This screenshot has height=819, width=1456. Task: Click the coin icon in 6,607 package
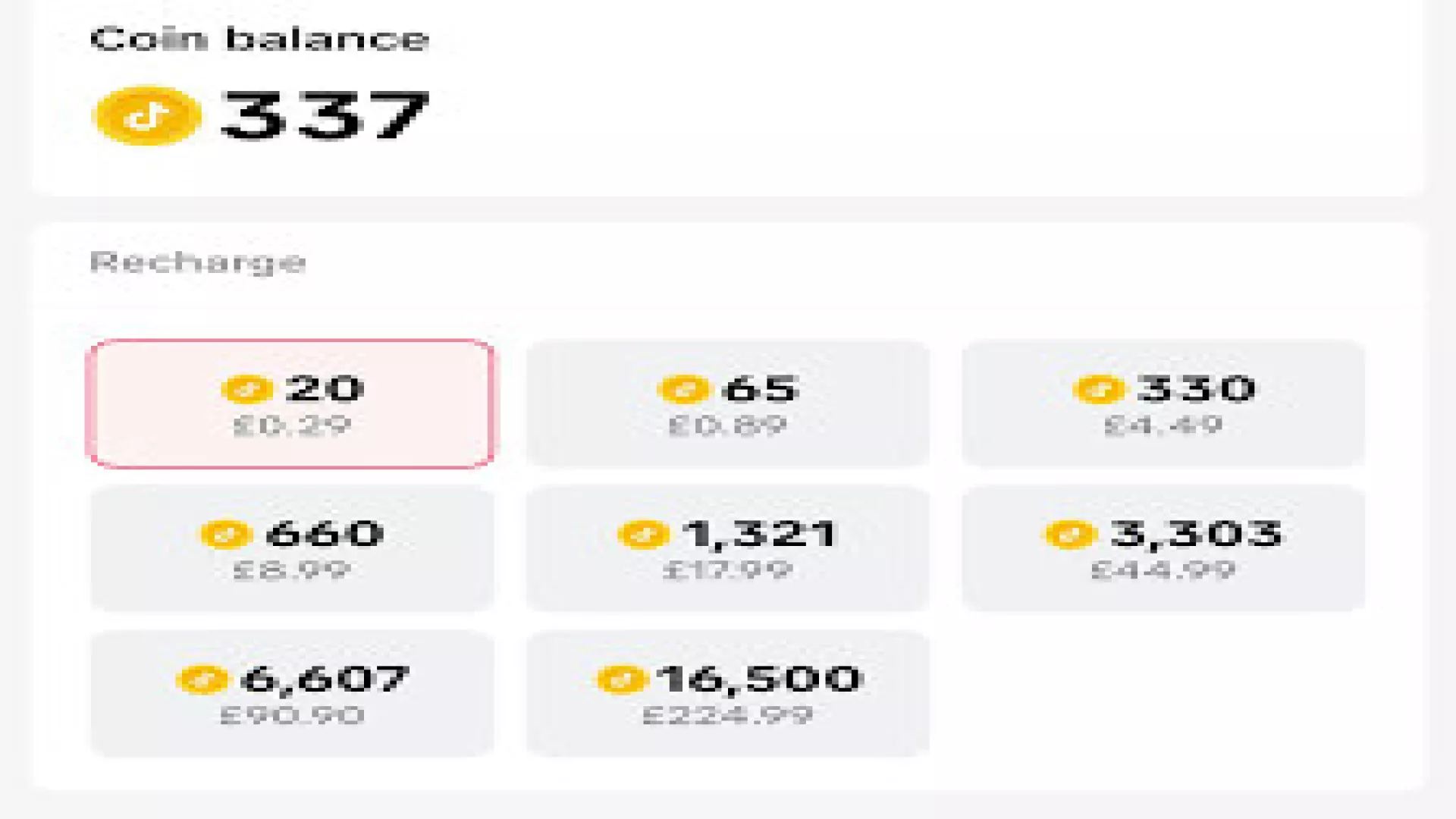202,679
